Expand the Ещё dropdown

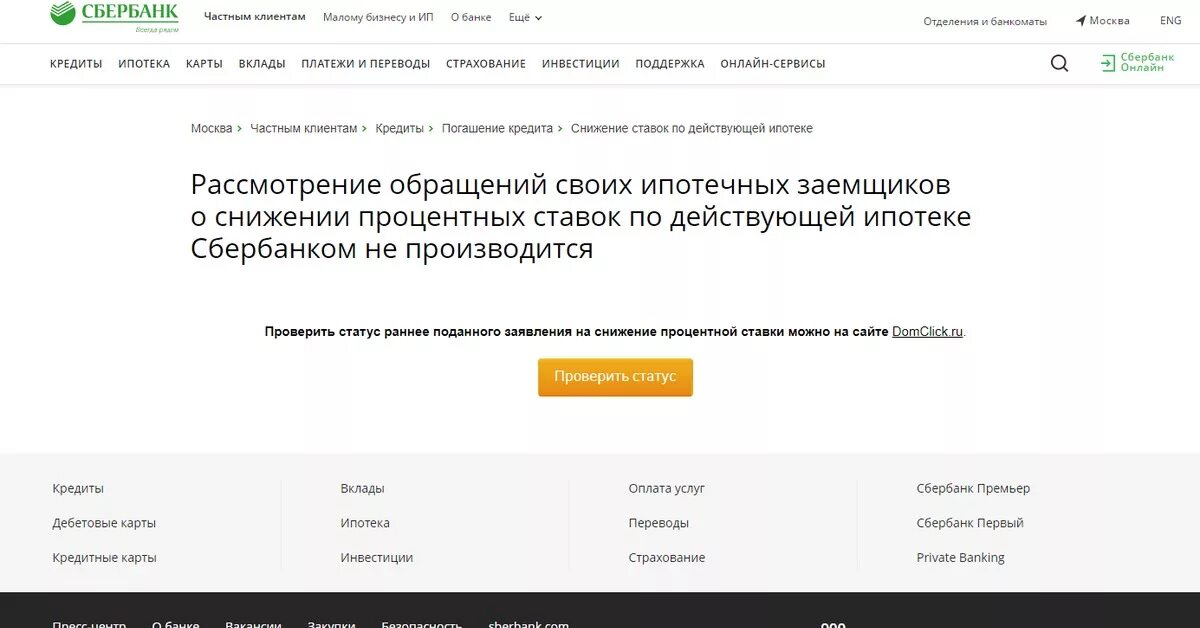point(525,18)
